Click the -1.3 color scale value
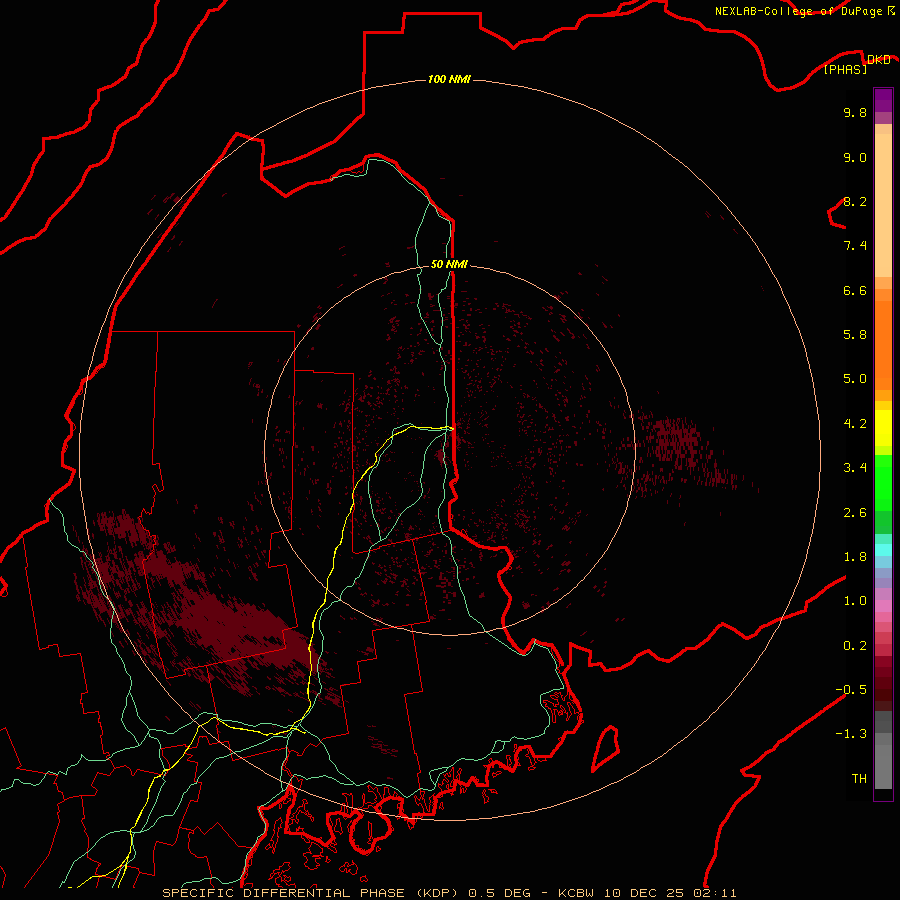This screenshot has width=900, height=900. (851, 734)
